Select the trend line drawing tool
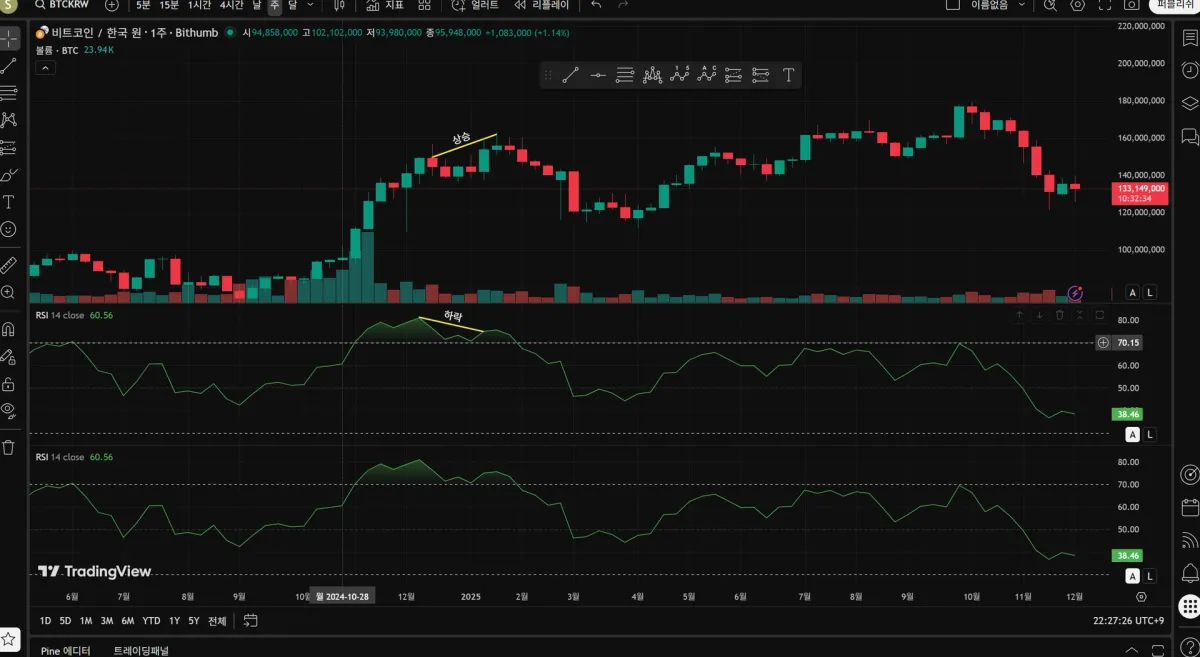The width and height of the screenshot is (1200, 657). 9,66
